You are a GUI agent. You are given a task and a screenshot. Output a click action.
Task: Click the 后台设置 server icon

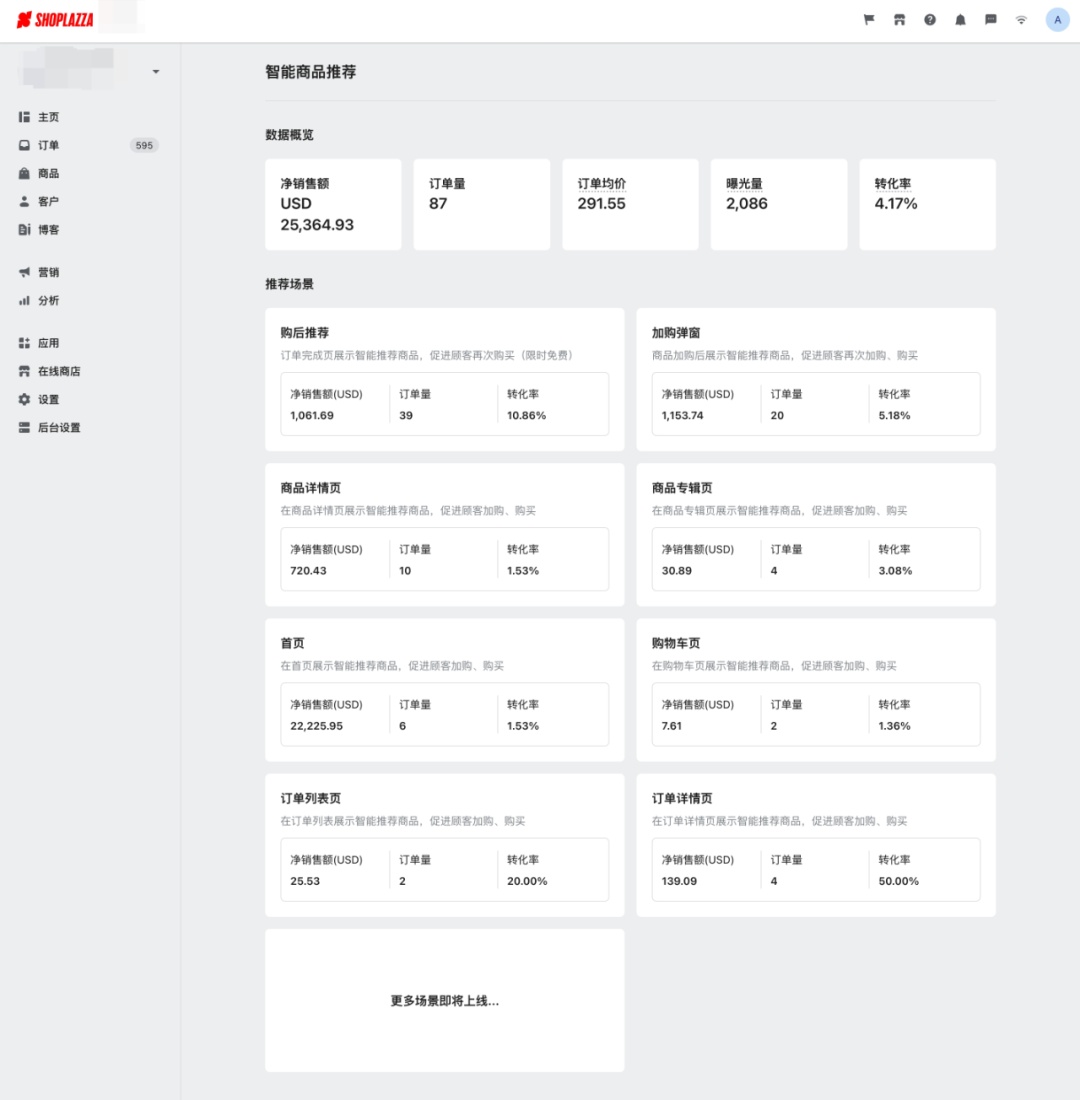(x=25, y=427)
